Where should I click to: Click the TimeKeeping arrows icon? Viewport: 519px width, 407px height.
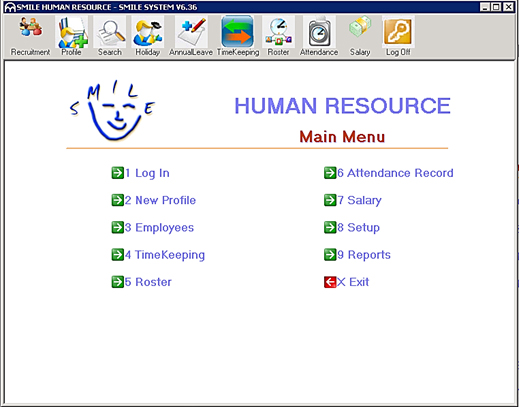point(237,32)
